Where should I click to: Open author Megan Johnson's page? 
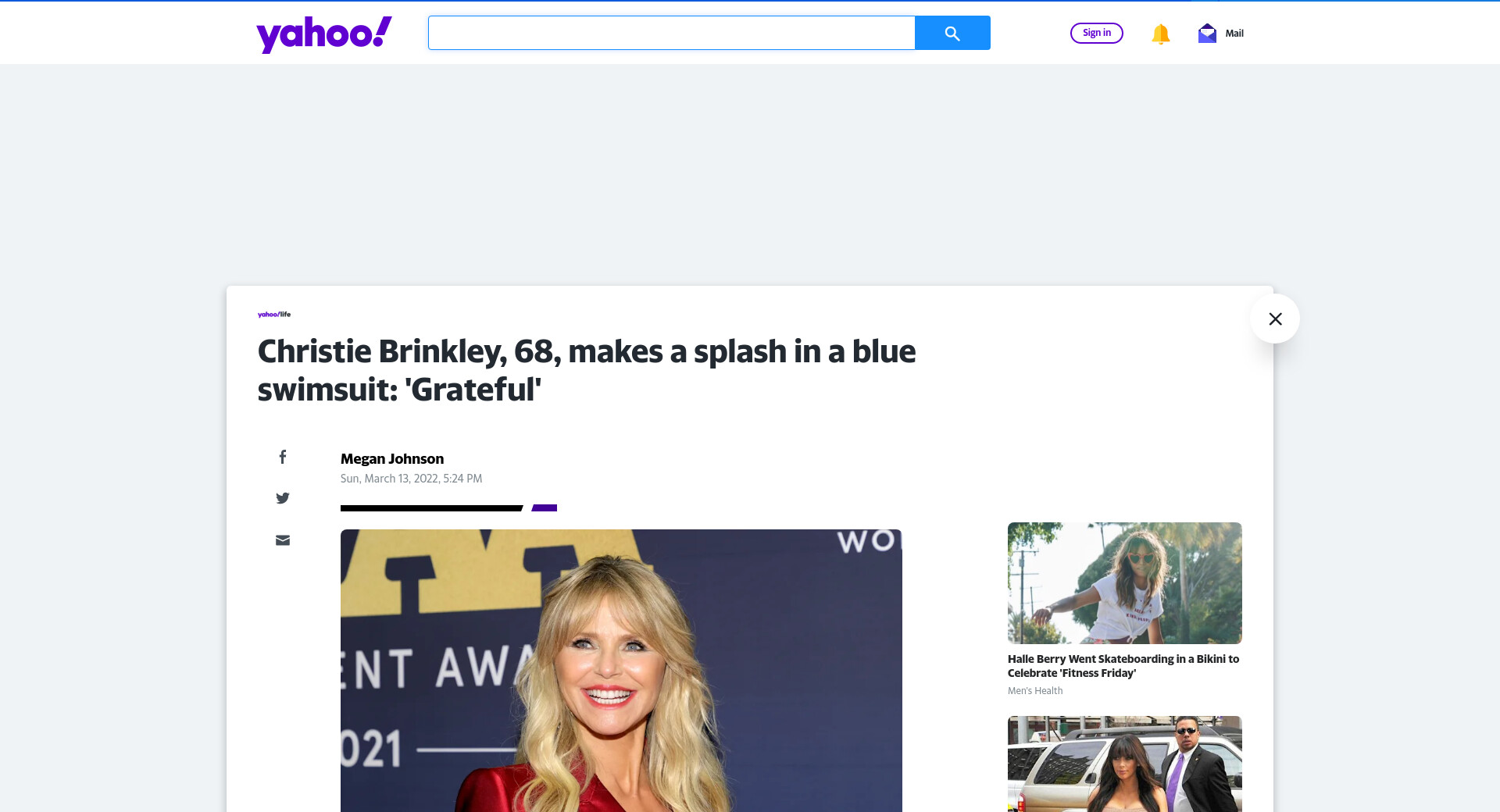click(x=392, y=459)
